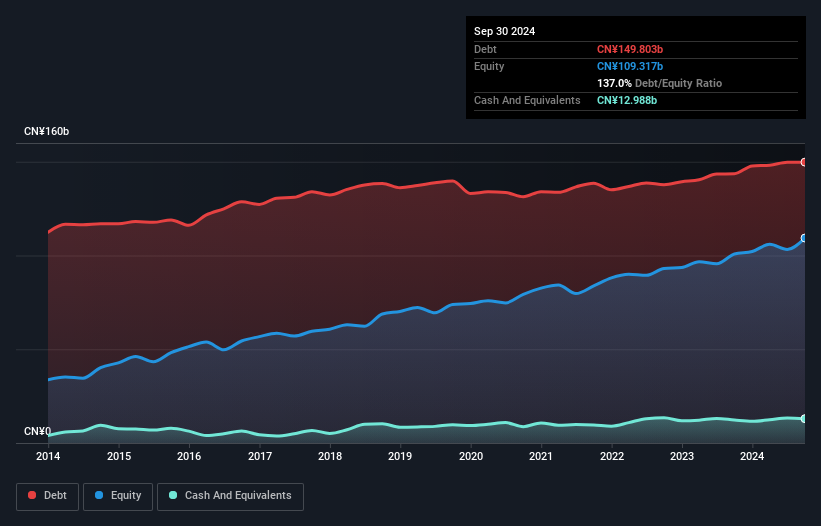
Task: Click the 2023 x-axis label
Action: (x=682, y=456)
